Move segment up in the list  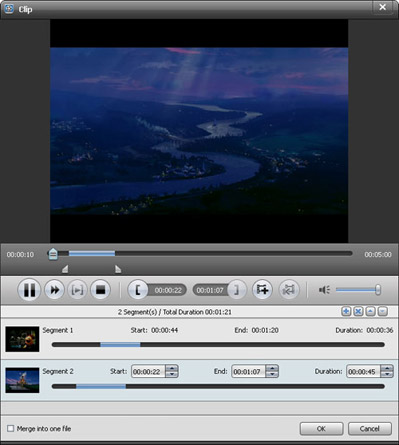click(370, 311)
